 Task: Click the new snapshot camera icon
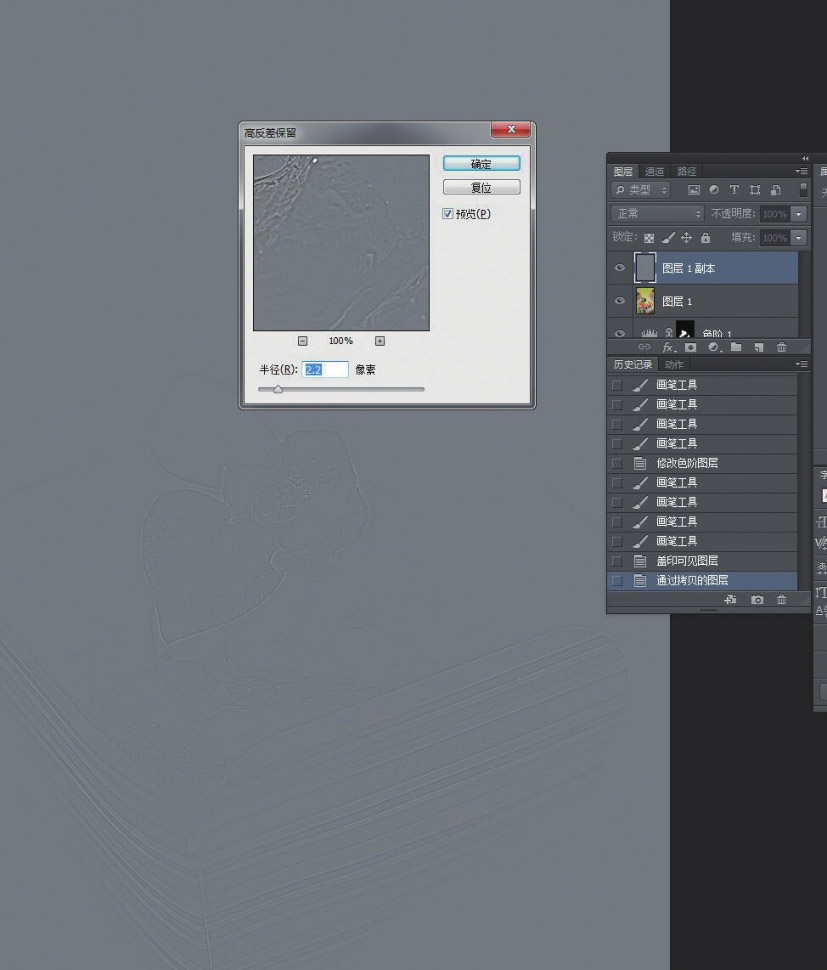tap(757, 600)
